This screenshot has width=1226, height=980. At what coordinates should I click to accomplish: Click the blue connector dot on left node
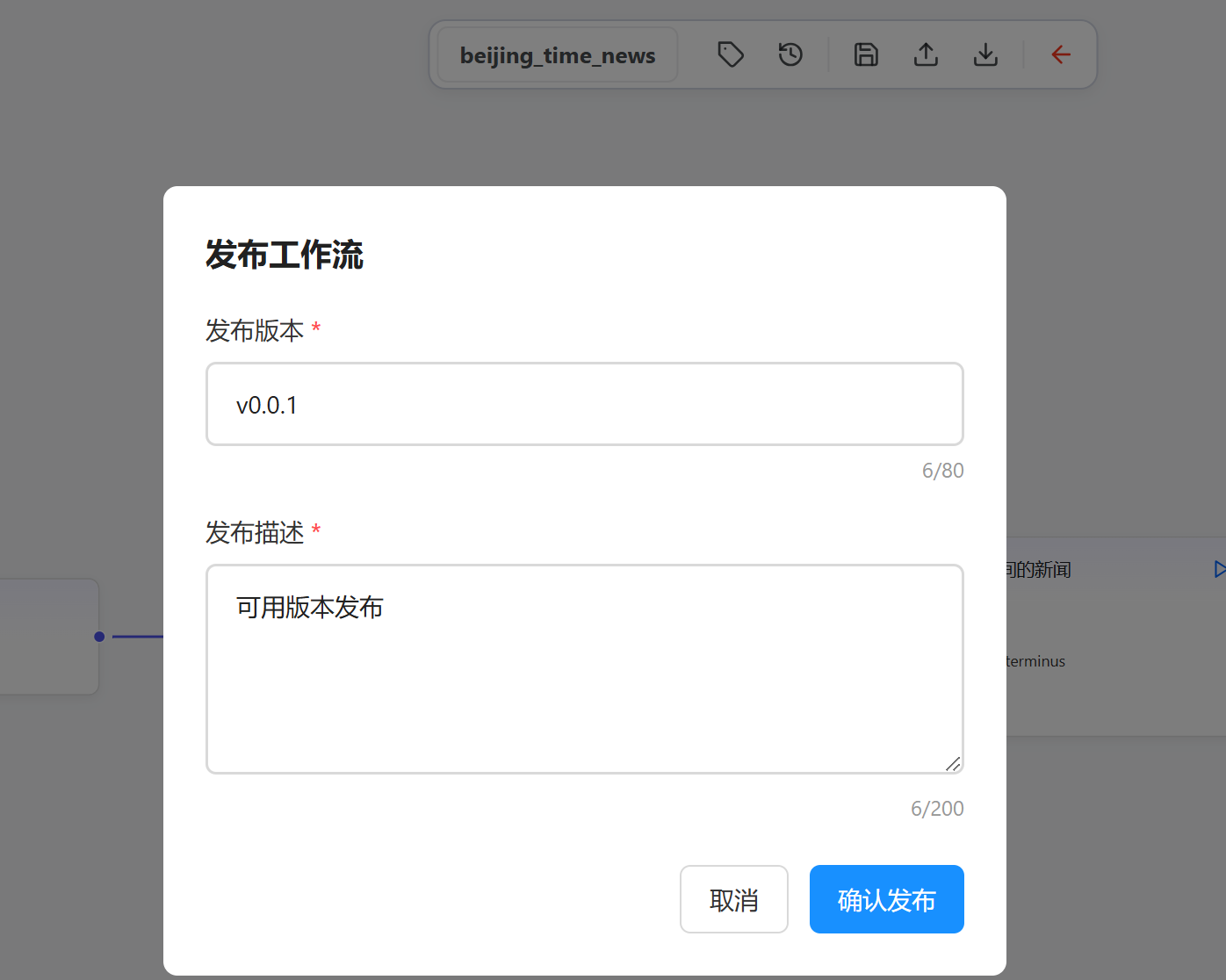click(99, 637)
